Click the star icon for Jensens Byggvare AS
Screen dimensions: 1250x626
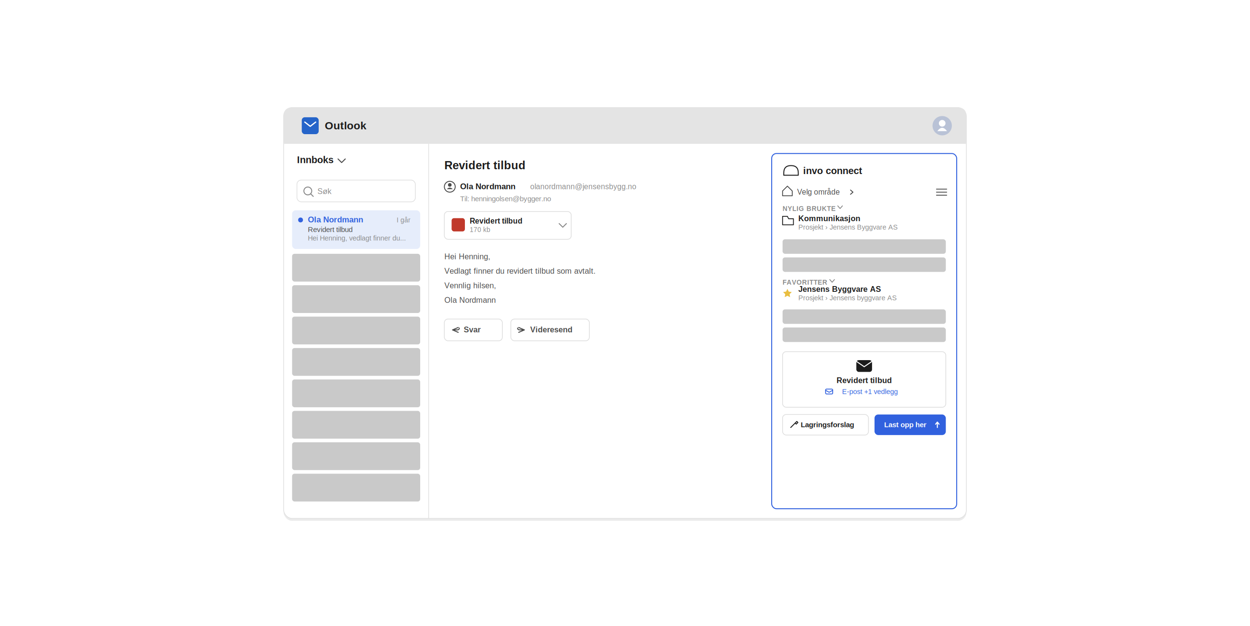click(787, 293)
